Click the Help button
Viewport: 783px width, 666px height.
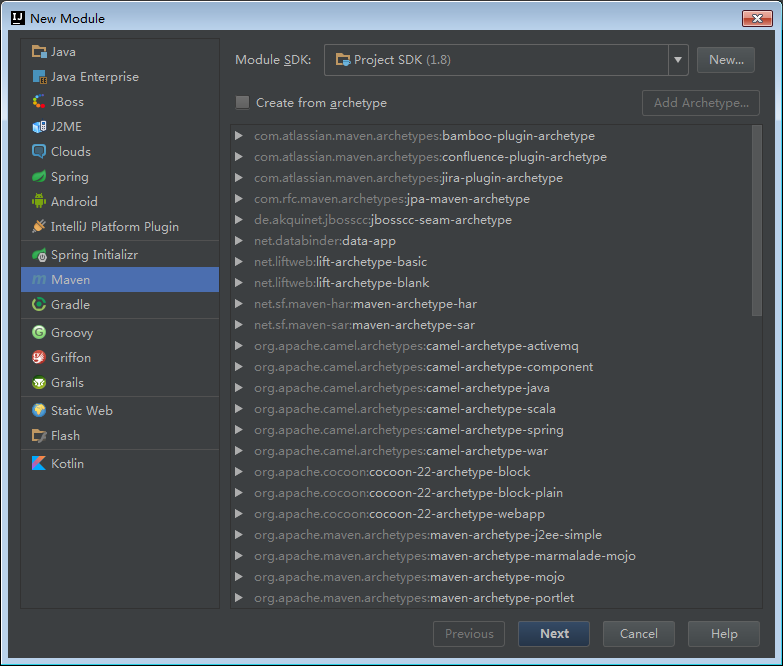[x=724, y=634]
